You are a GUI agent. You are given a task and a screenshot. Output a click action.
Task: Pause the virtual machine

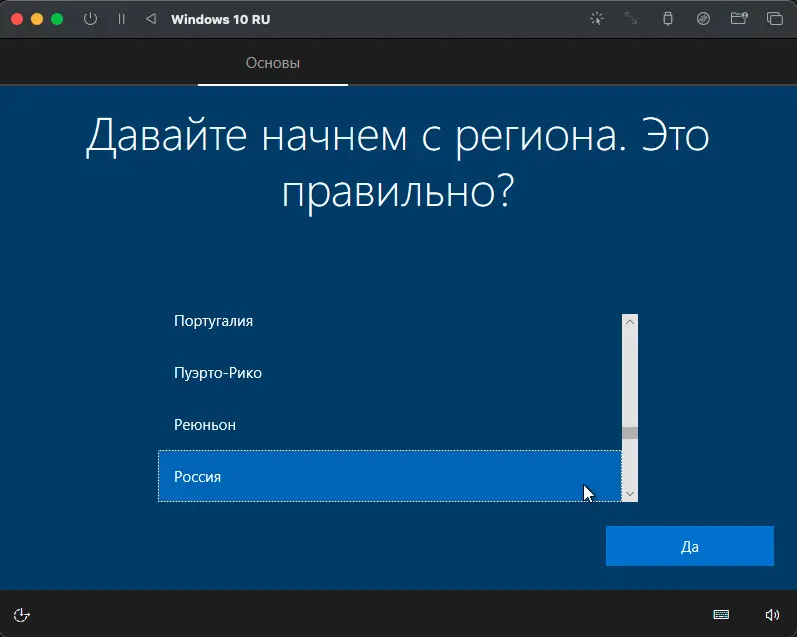click(x=121, y=19)
